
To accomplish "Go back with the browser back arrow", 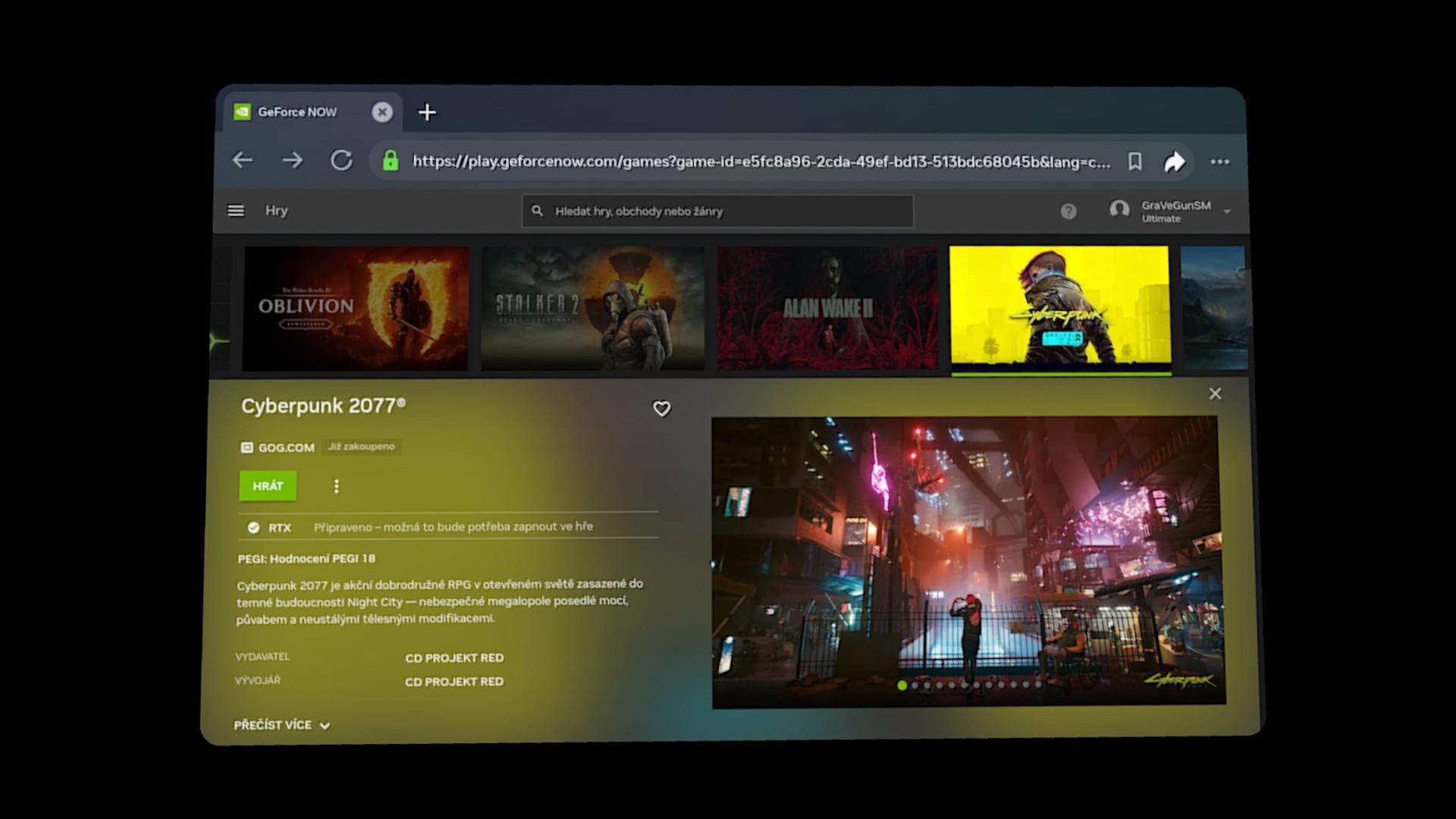I will tap(243, 160).
